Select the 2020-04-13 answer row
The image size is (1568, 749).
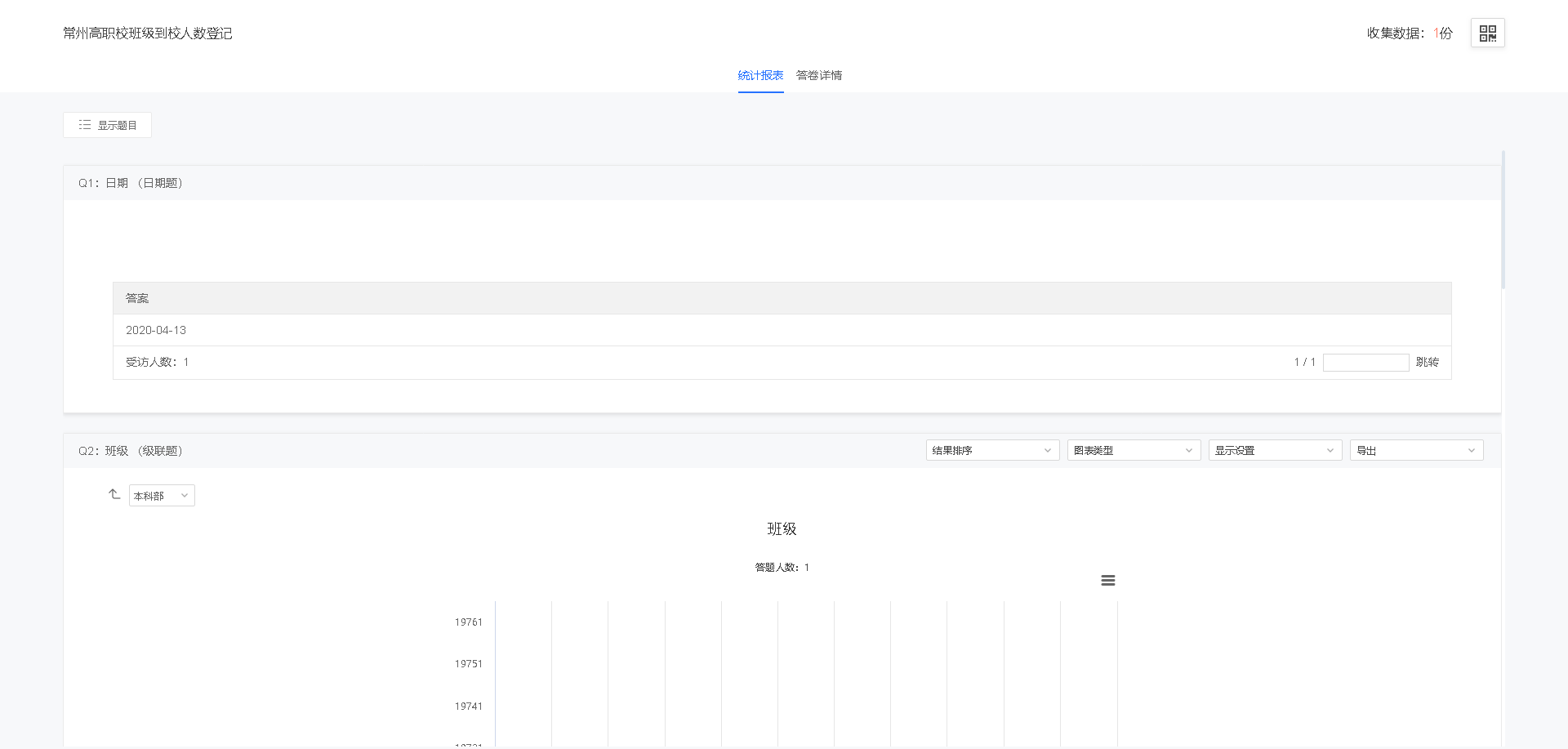(156, 330)
